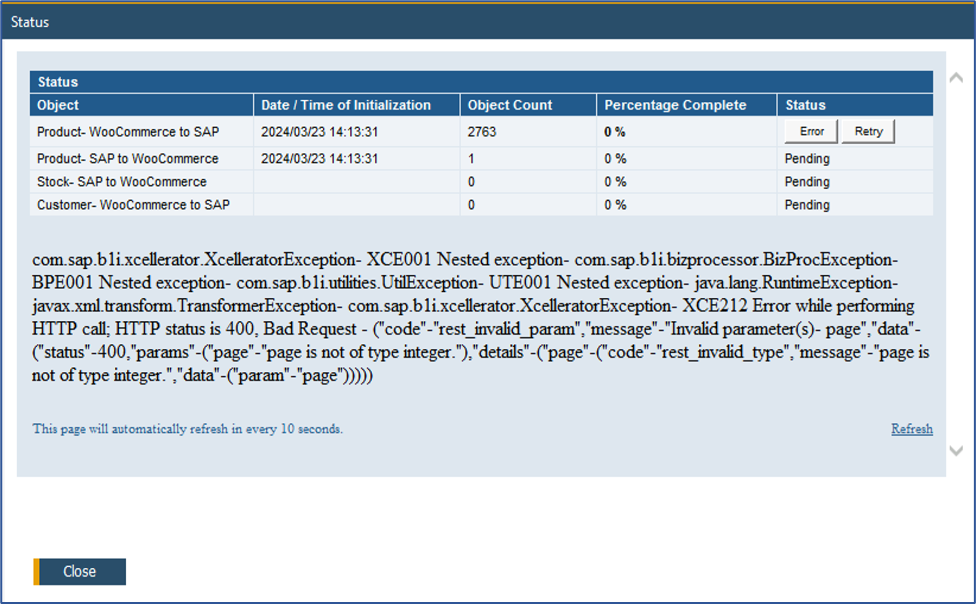Viewport: 976px width, 604px height.
Task: Click the Date / Time of Initialization header
Action: coord(346,105)
